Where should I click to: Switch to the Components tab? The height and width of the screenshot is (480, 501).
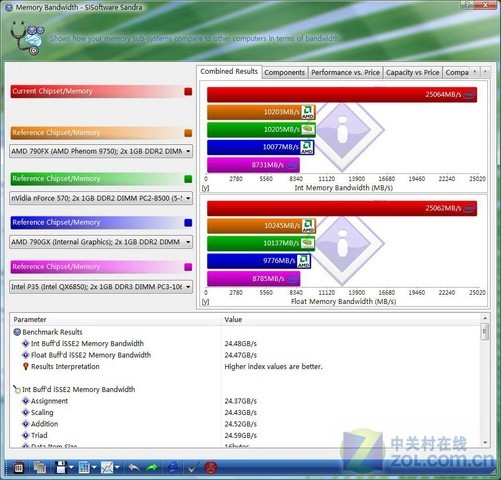284,72
